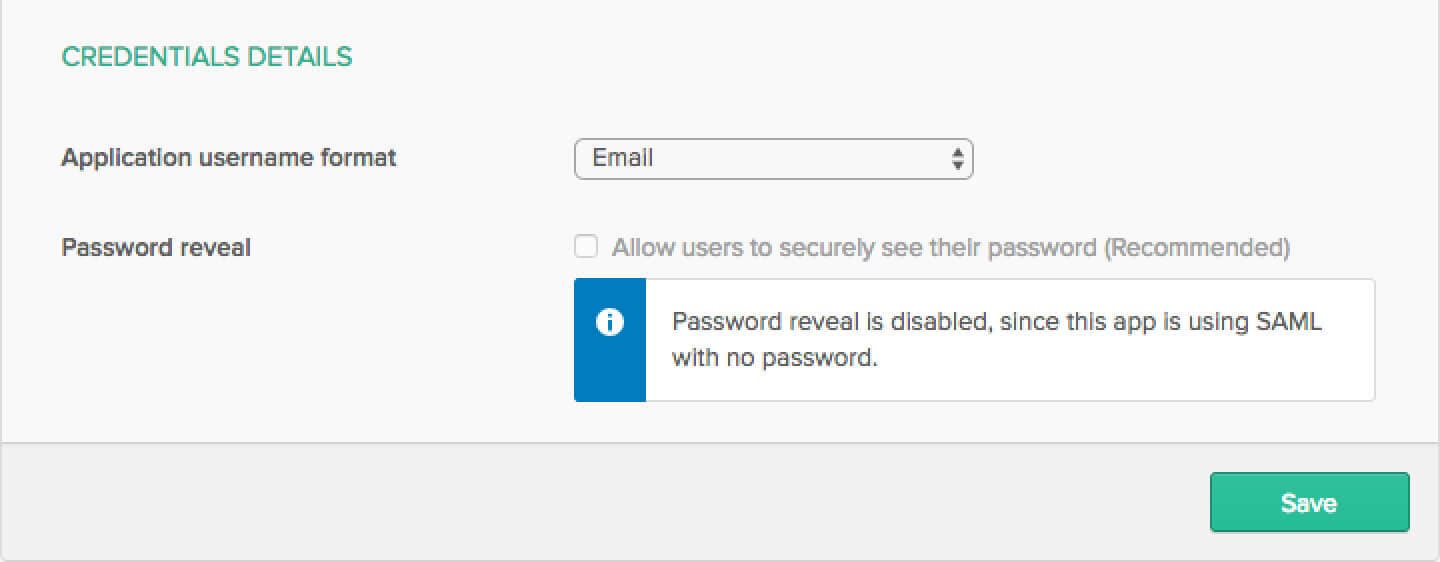Click the "(Recommended)" text beside the checkbox

point(1197,247)
